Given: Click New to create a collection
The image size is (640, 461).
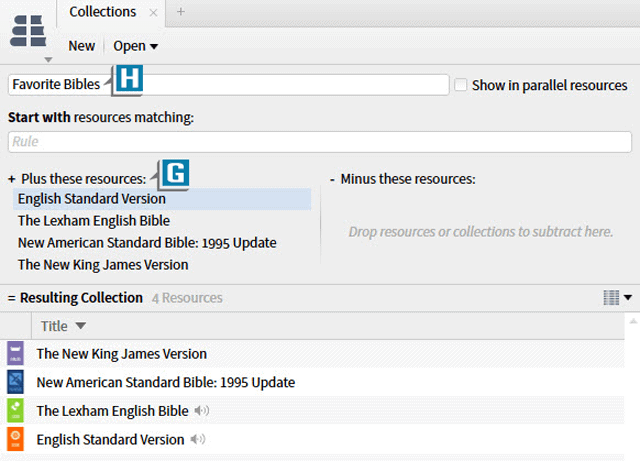Looking at the screenshot, I should tap(82, 46).
